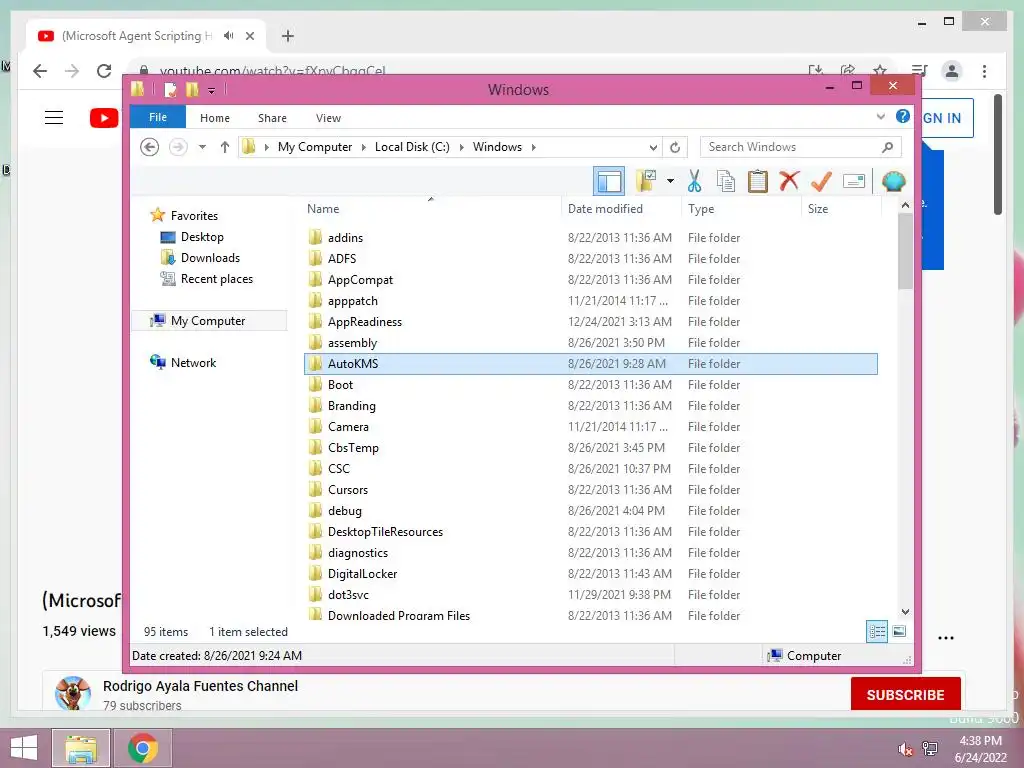The image size is (1024, 768).
Task: Select Favorites in navigation pane
Action: (194, 216)
